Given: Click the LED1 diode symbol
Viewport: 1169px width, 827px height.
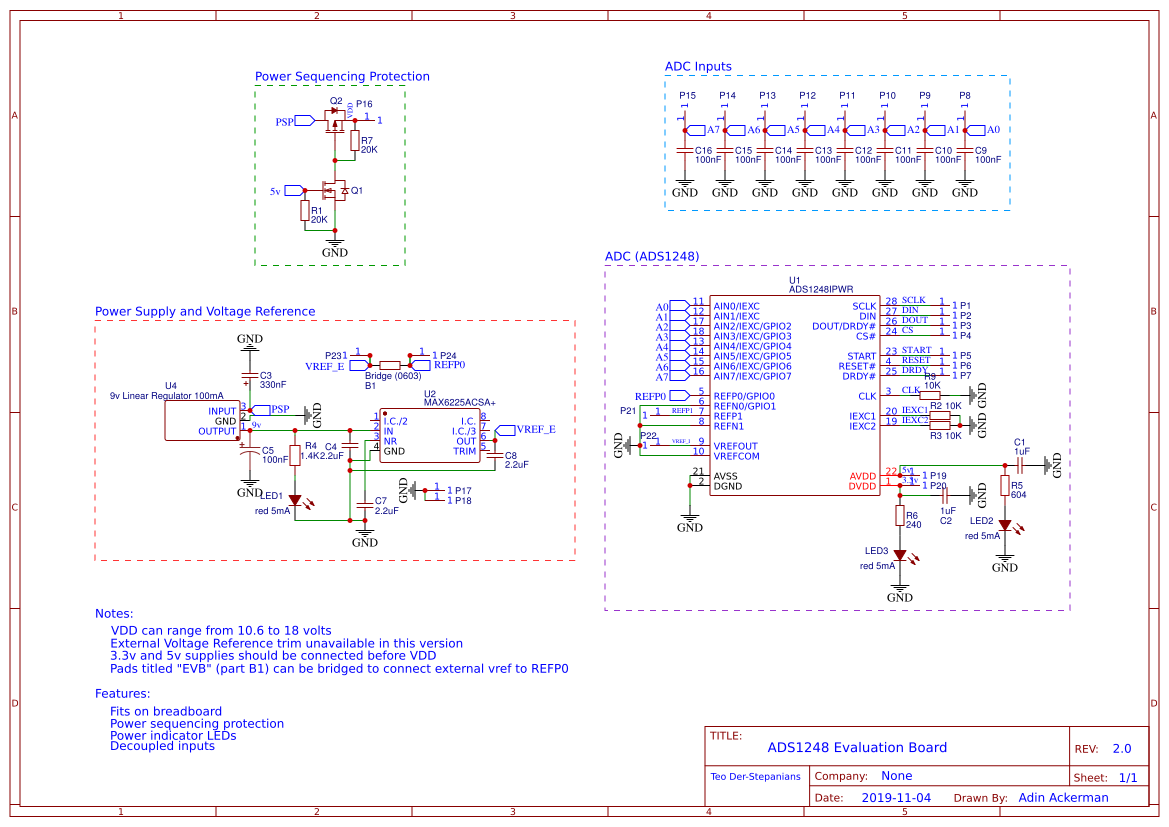Looking at the screenshot, I should point(295,500).
